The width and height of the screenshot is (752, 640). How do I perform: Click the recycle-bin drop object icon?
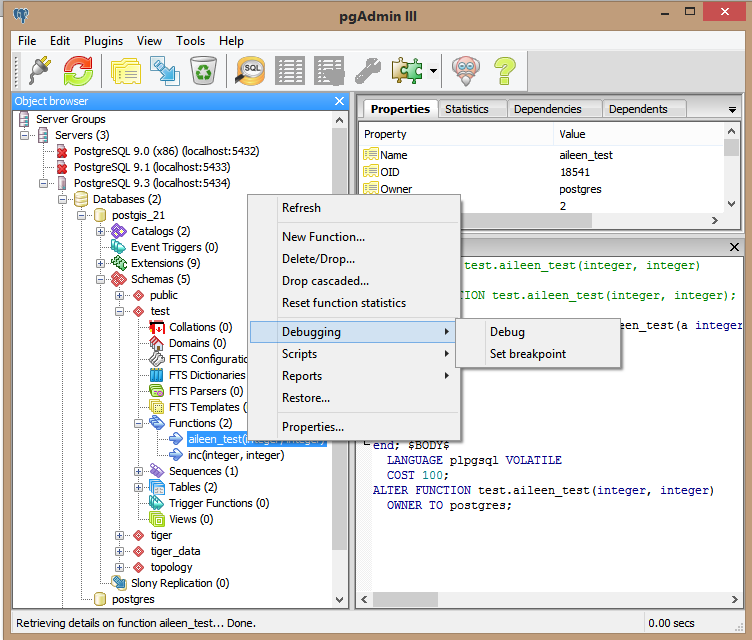click(203, 70)
